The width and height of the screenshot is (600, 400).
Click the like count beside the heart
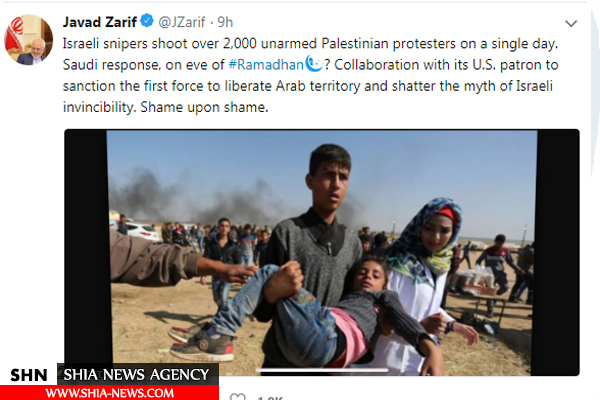270,398
